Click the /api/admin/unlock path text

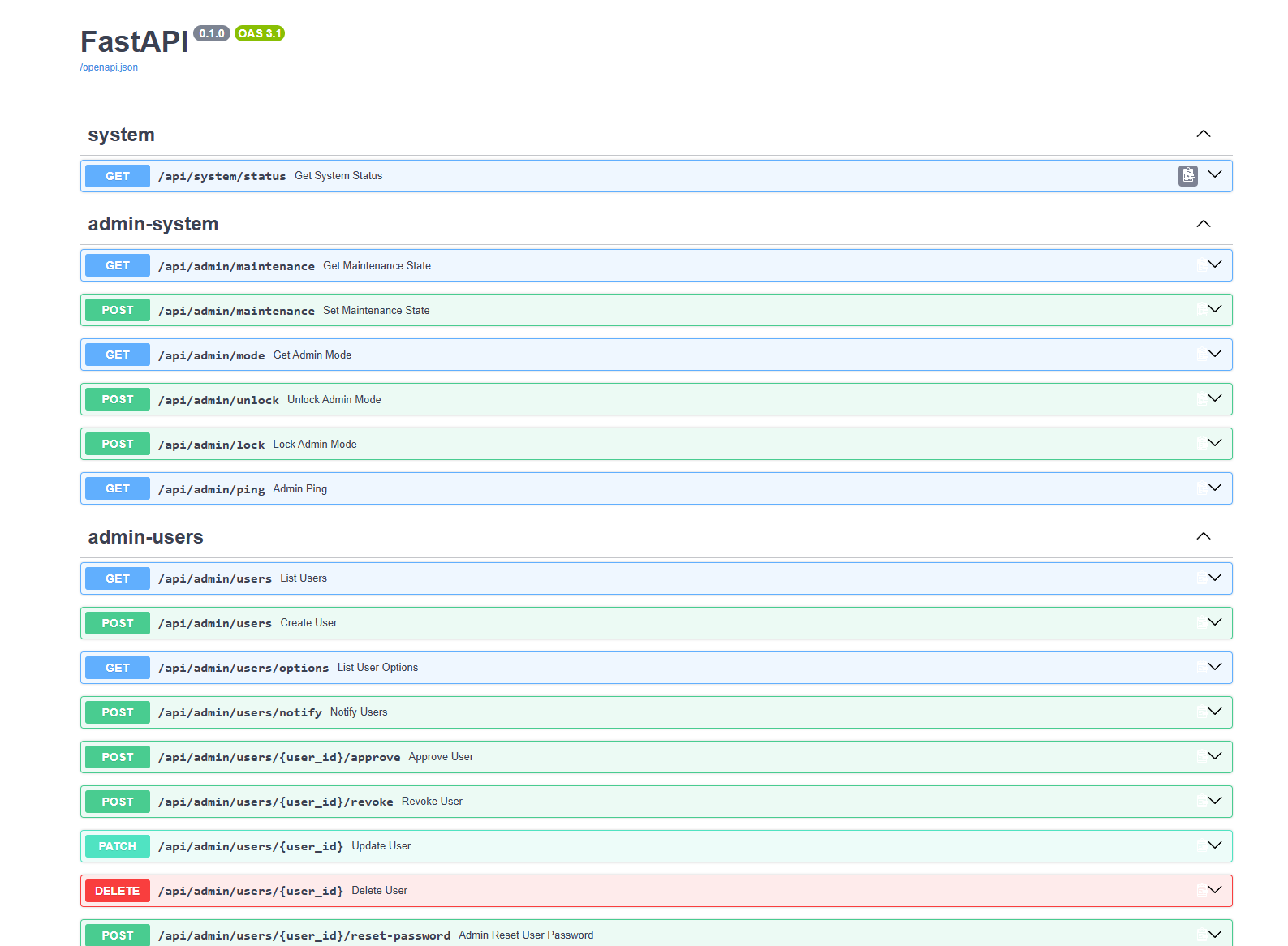click(218, 400)
